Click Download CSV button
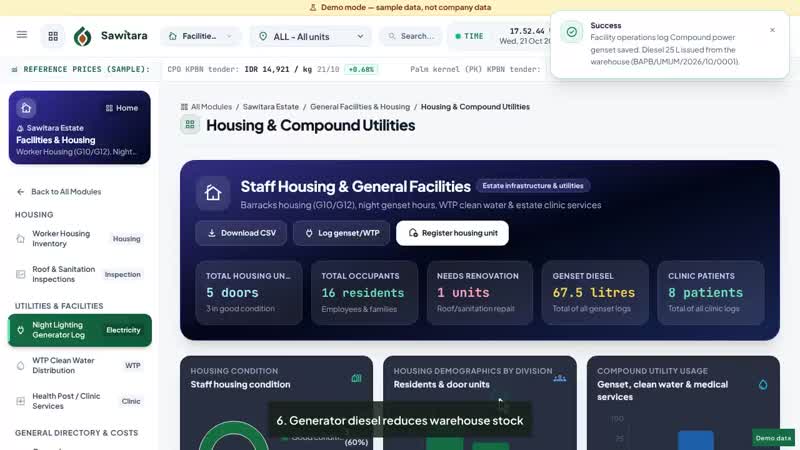 pyautogui.click(x=241, y=233)
